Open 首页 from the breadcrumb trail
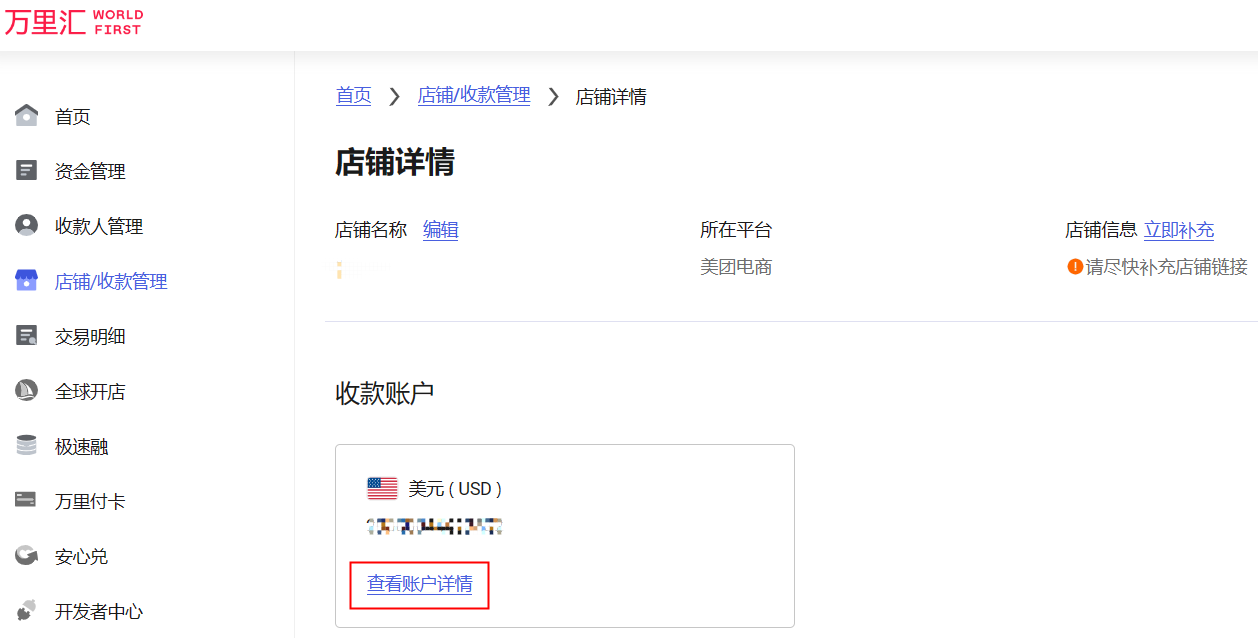The width and height of the screenshot is (1258, 638). pos(353,96)
